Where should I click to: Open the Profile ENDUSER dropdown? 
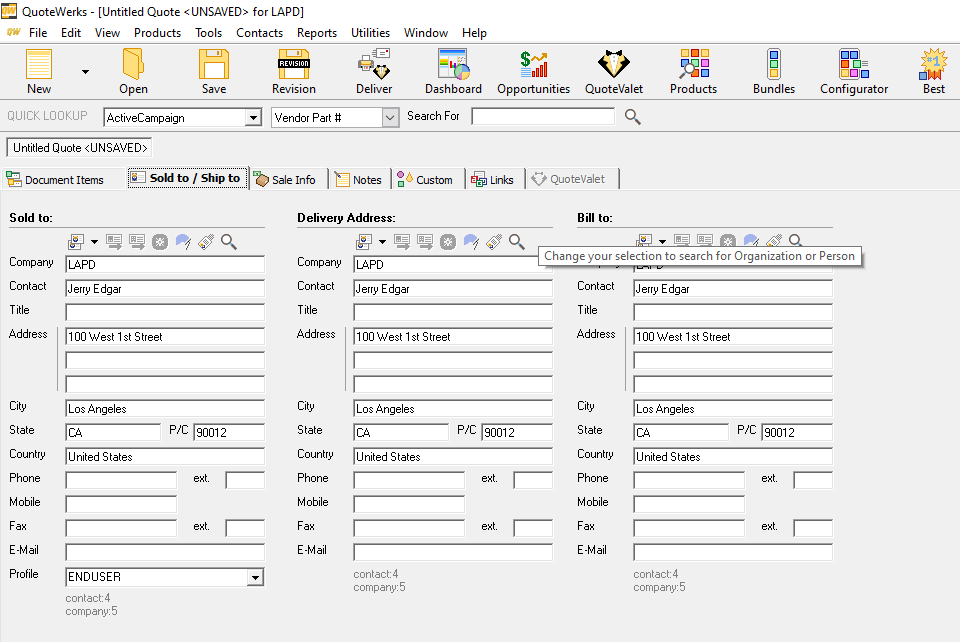255,577
